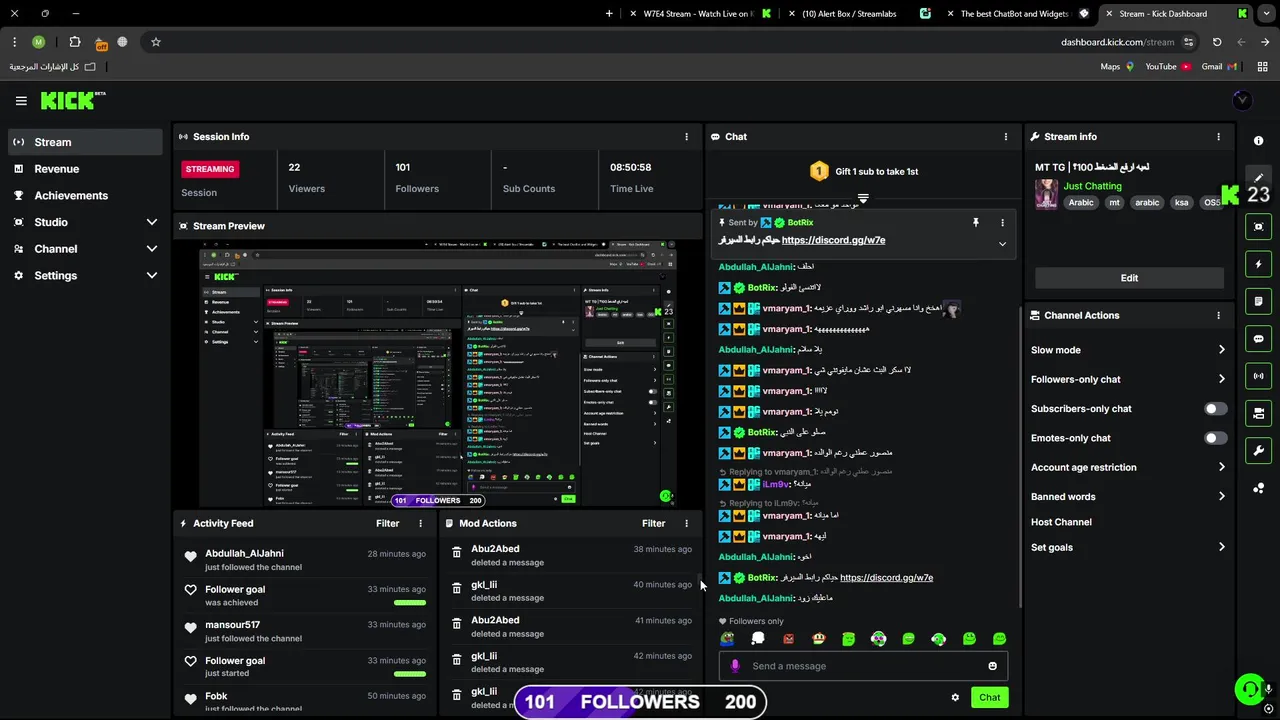1280x720 pixels.
Task: Go to Revenue in the sidebar
Action: pyautogui.click(x=85, y=169)
